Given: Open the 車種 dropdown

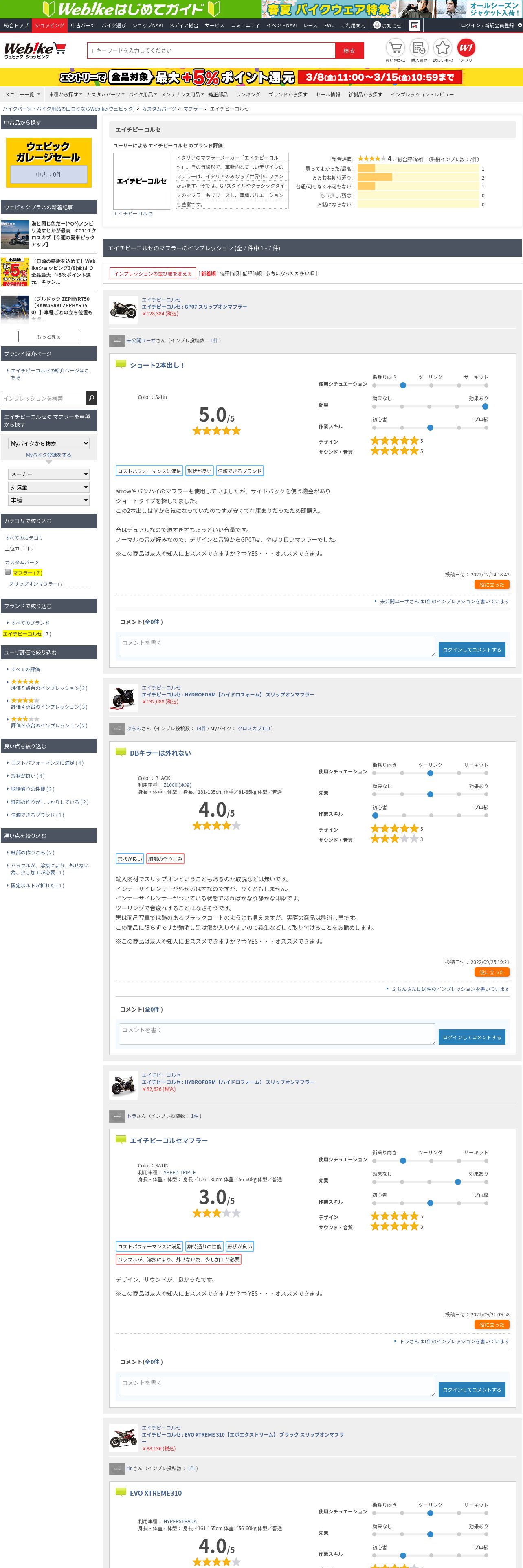Looking at the screenshot, I should (49, 500).
